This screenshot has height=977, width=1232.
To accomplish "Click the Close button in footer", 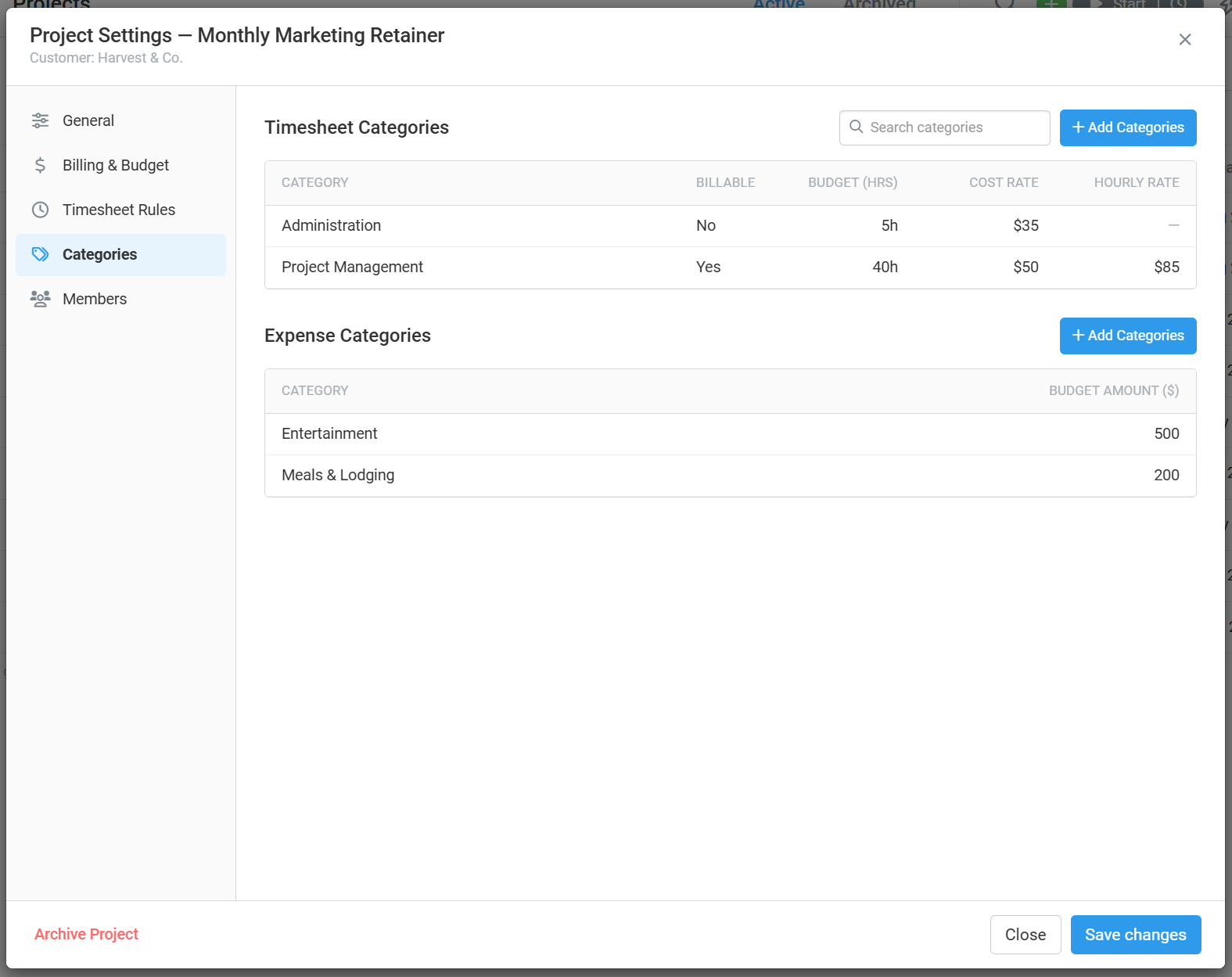I will pyautogui.click(x=1025, y=935).
